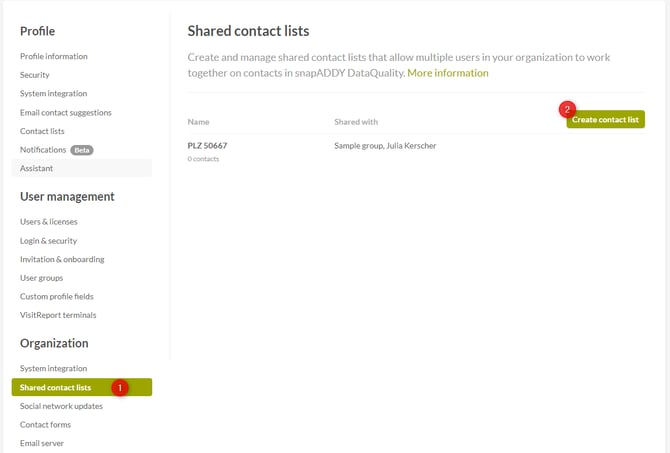The width and height of the screenshot is (670, 453).
Task: Click the Organization section heading
Action: (x=54, y=343)
